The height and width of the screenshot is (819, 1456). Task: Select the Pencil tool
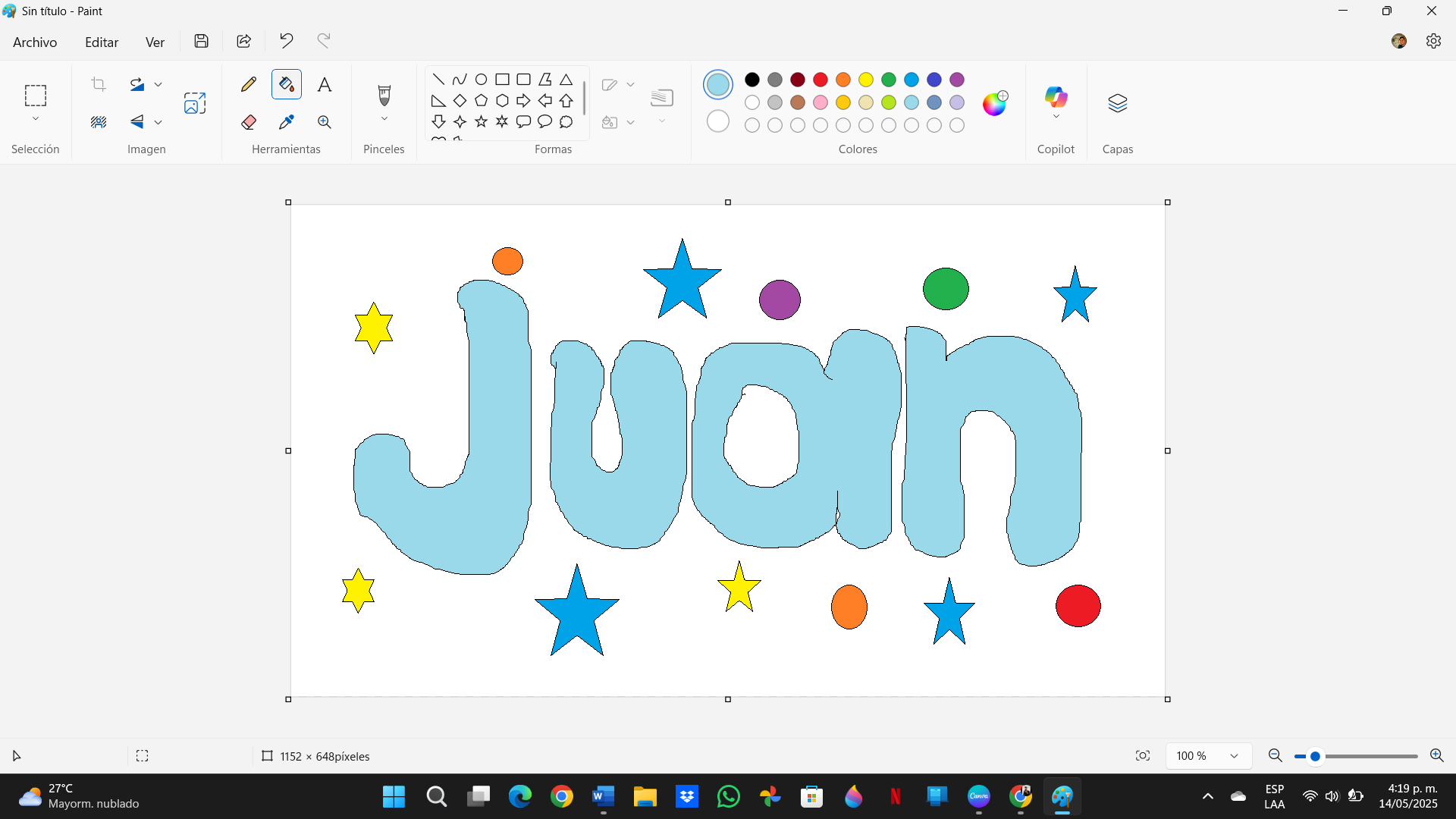click(249, 84)
